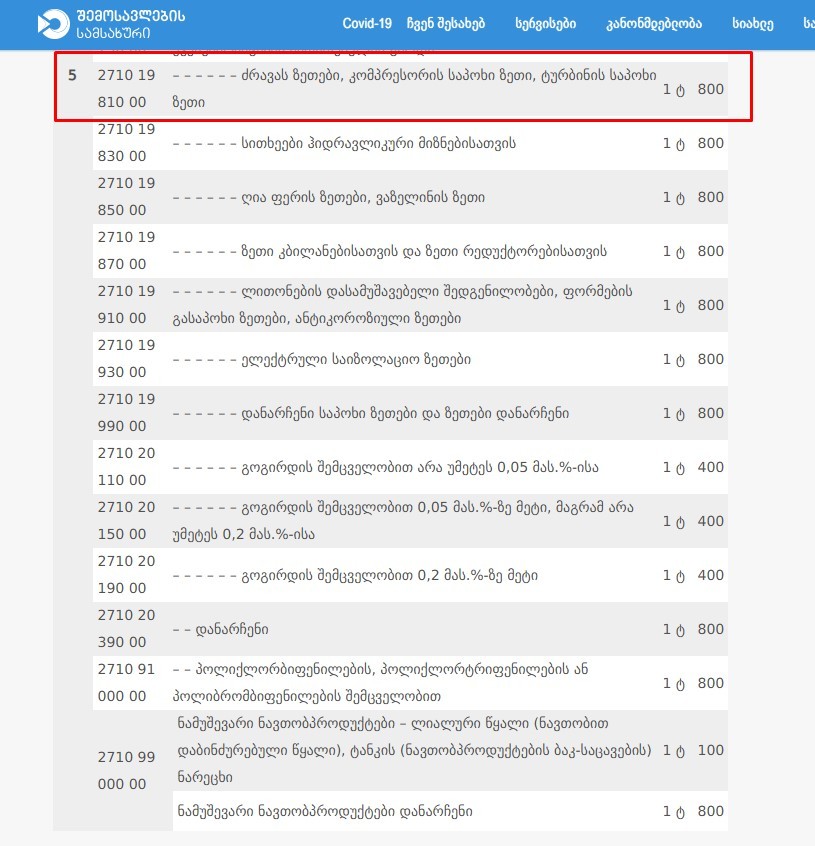815x846 pixels.
Task: Click description 'ძრავას ზეთები, კომპრესორის საპოხი ზეთი'
Action: pyautogui.click(x=414, y=88)
